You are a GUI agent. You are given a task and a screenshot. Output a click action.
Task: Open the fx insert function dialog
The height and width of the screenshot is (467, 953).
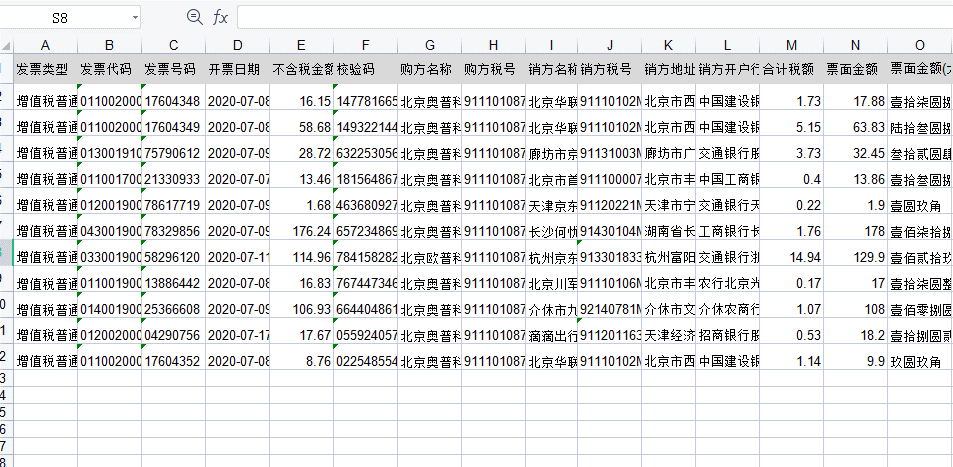(220, 17)
